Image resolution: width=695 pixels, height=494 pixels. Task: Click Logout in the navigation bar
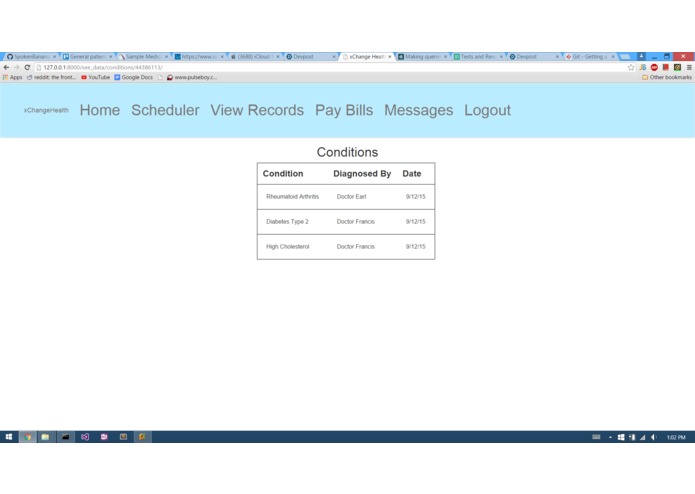click(488, 110)
